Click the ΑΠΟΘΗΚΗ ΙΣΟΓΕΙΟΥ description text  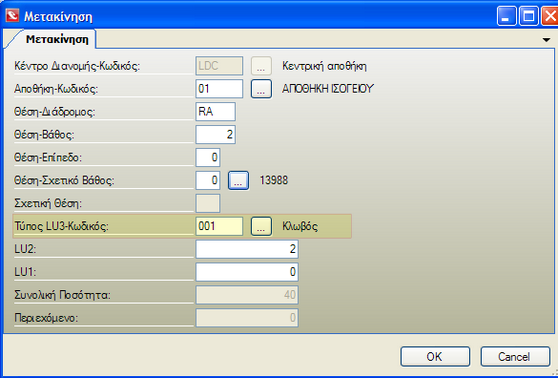328,89
